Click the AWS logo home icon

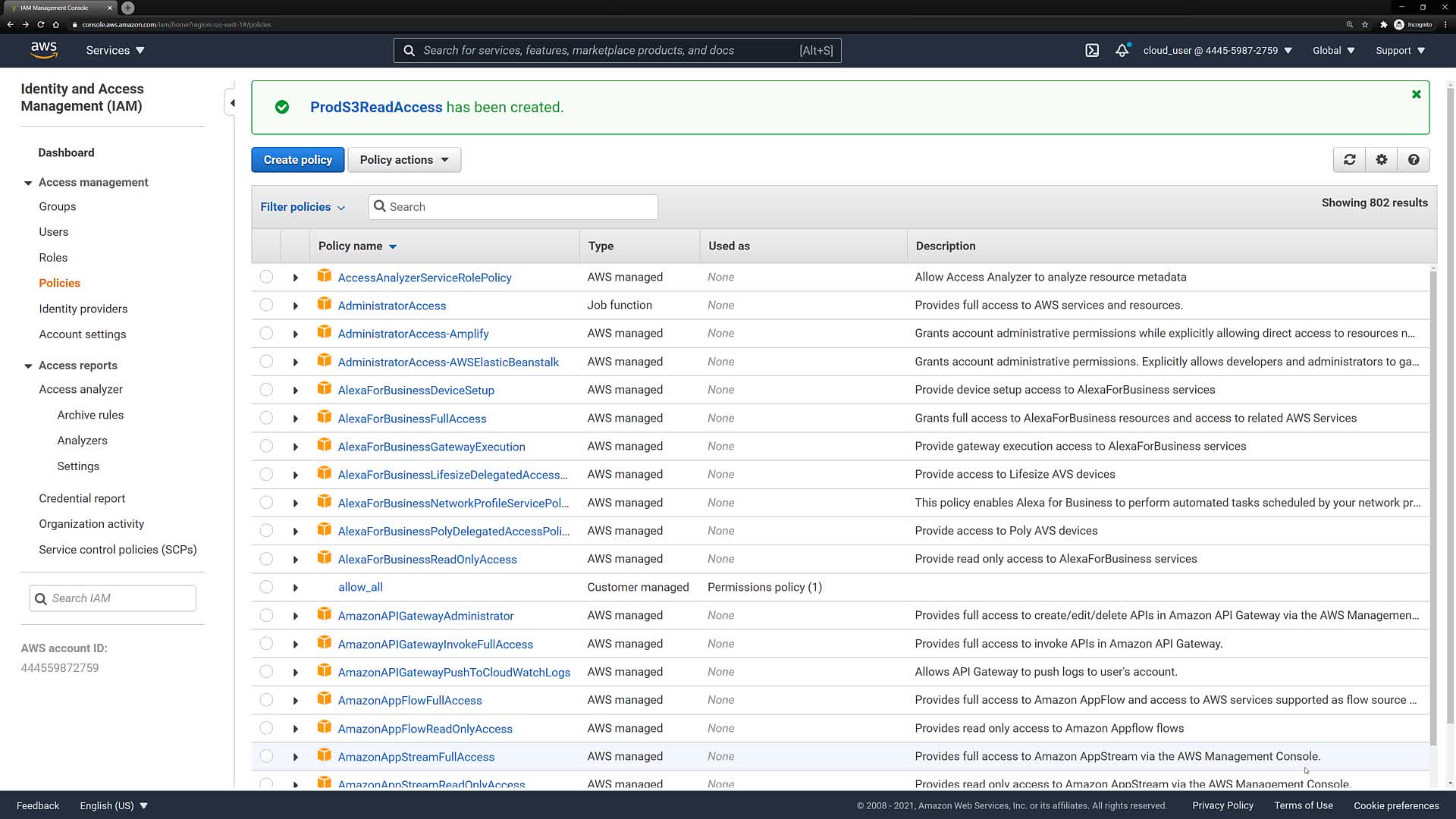44,50
